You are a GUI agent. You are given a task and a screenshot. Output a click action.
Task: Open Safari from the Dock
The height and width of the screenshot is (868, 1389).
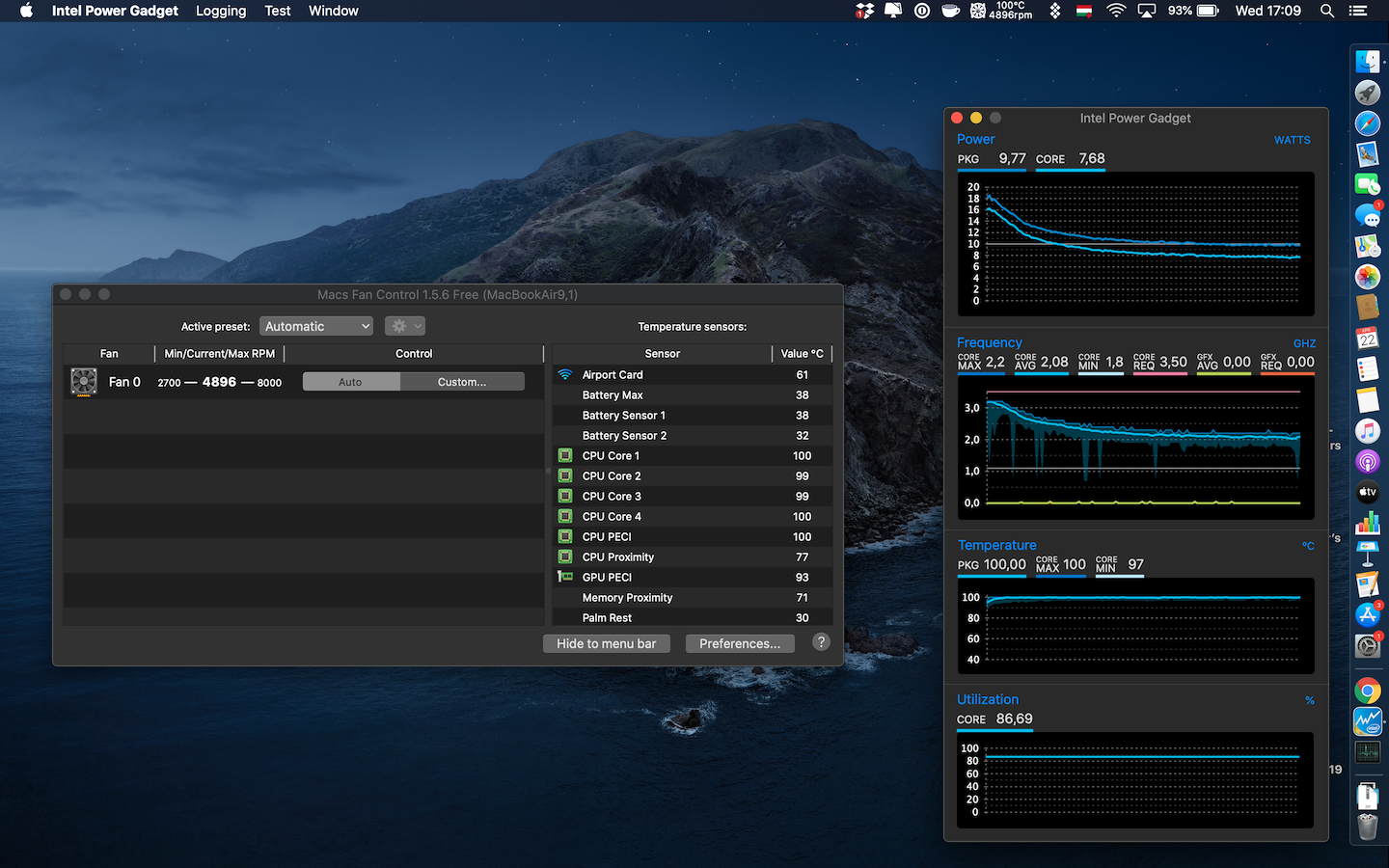[1368, 122]
